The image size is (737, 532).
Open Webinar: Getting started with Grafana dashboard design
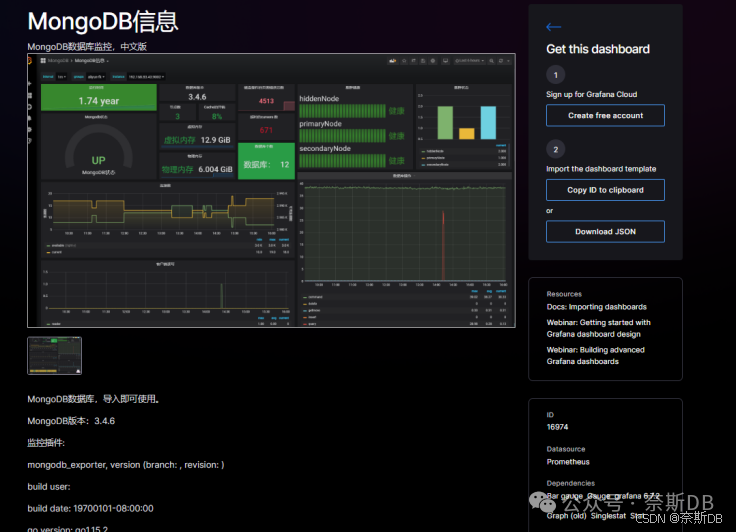(x=598, y=328)
